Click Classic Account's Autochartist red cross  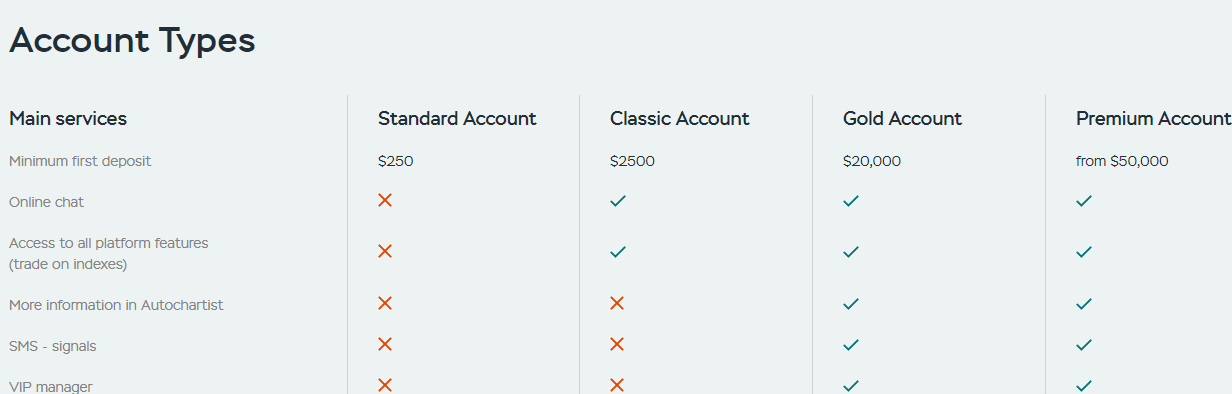pyautogui.click(x=617, y=303)
